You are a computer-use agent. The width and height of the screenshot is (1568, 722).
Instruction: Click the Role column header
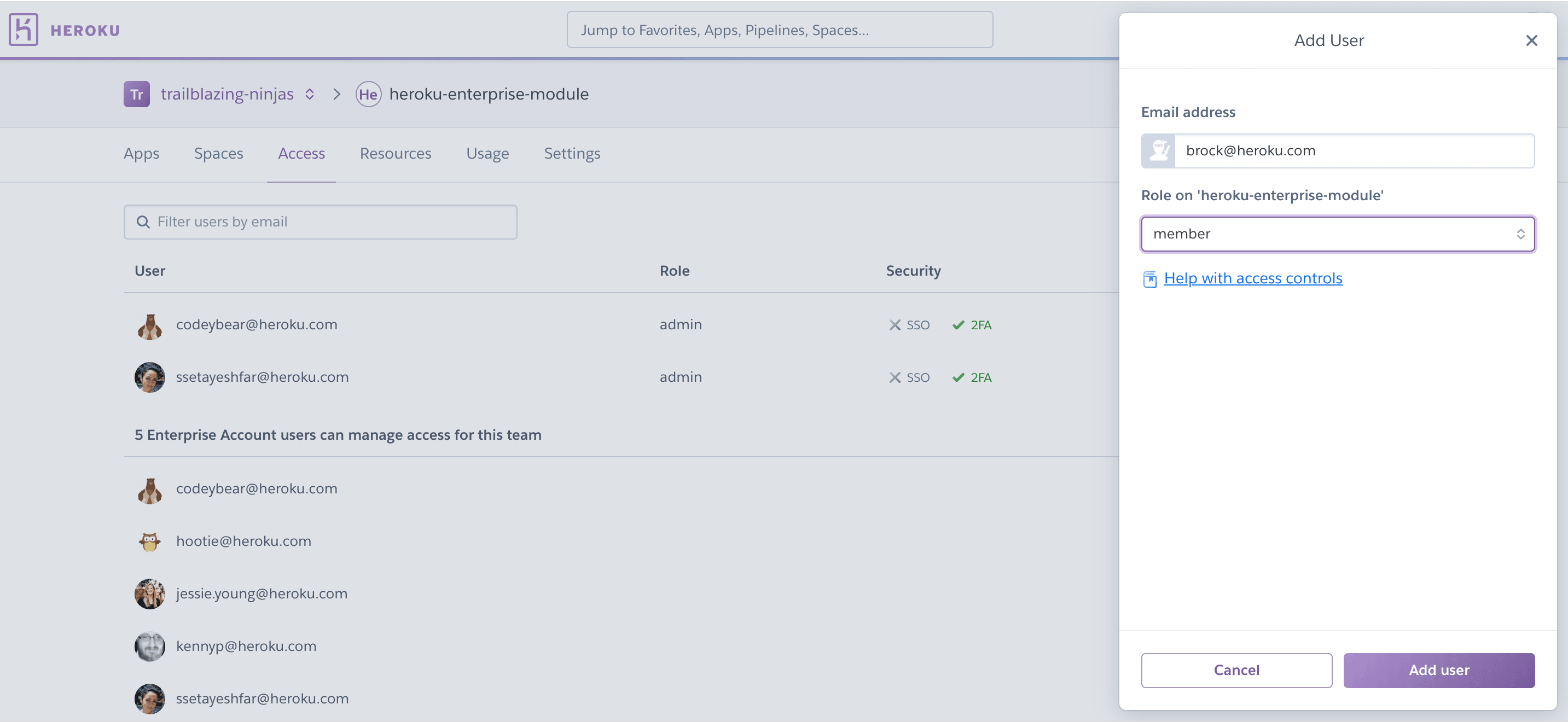coord(675,271)
